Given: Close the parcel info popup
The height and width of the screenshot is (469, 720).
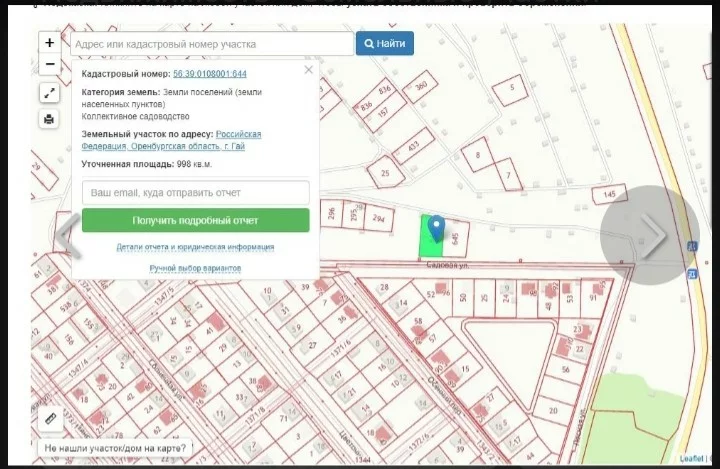Looking at the screenshot, I should pyautogui.click(x=308, y=70).
